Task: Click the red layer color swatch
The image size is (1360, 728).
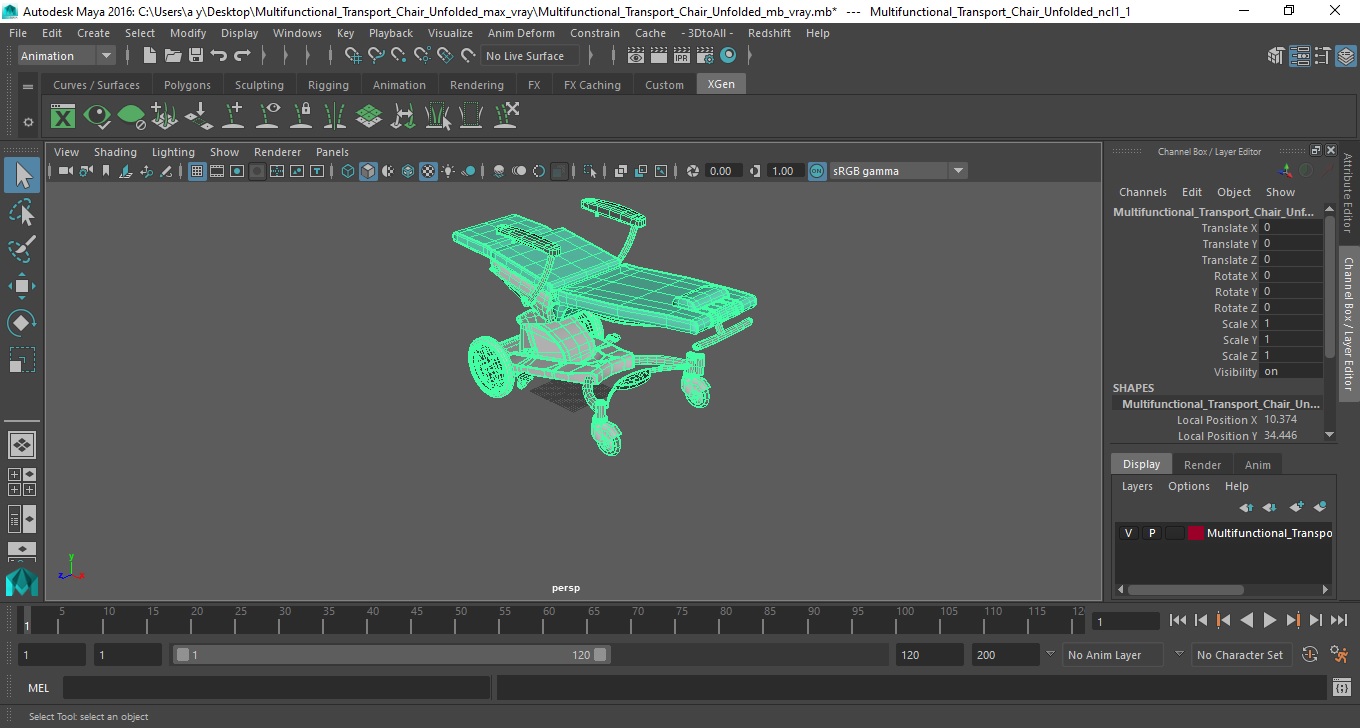Action: tap(1196, 533)
